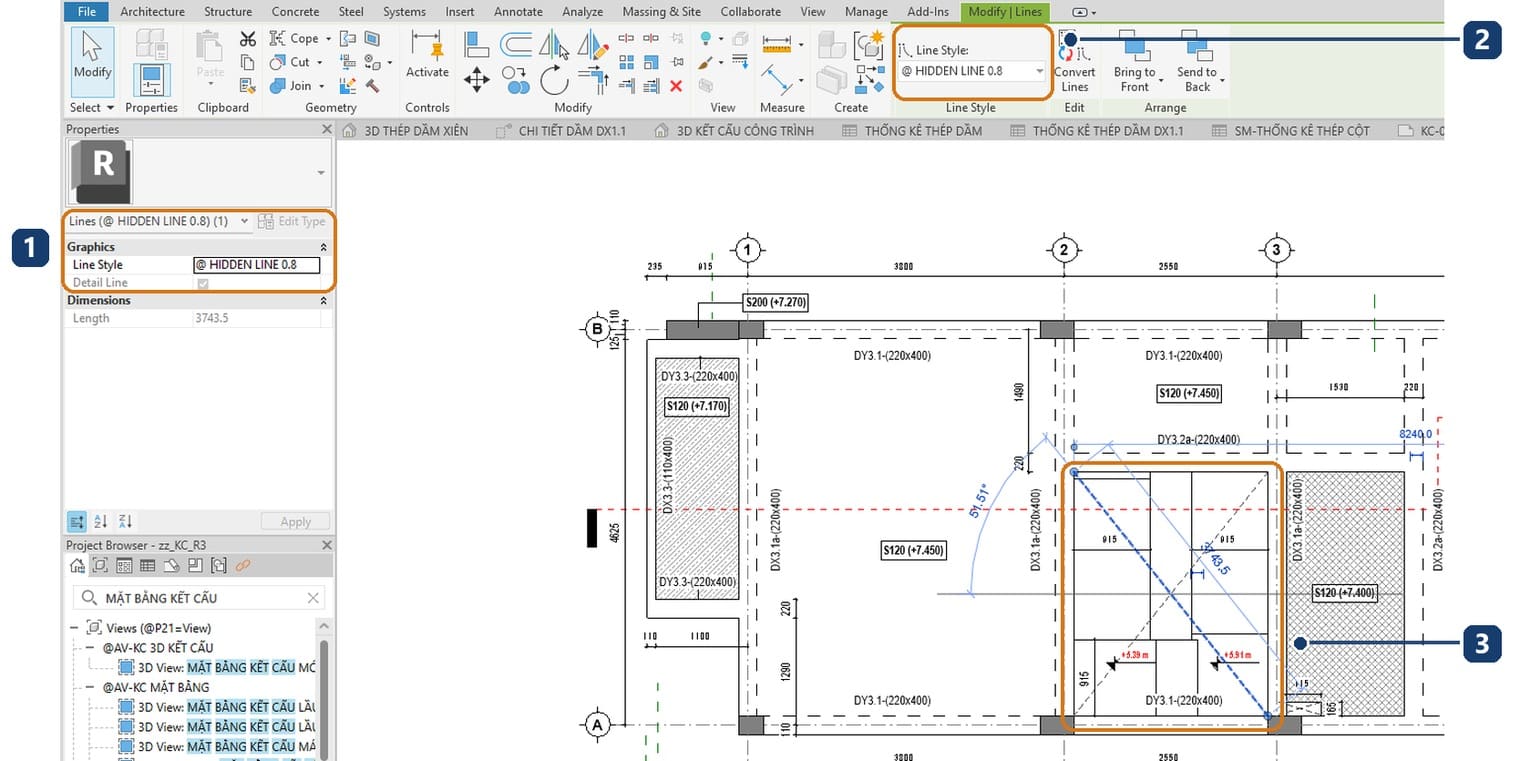1520x761 pixels.
Task: Sort properties descending Z-A
Action: point(125,521)
